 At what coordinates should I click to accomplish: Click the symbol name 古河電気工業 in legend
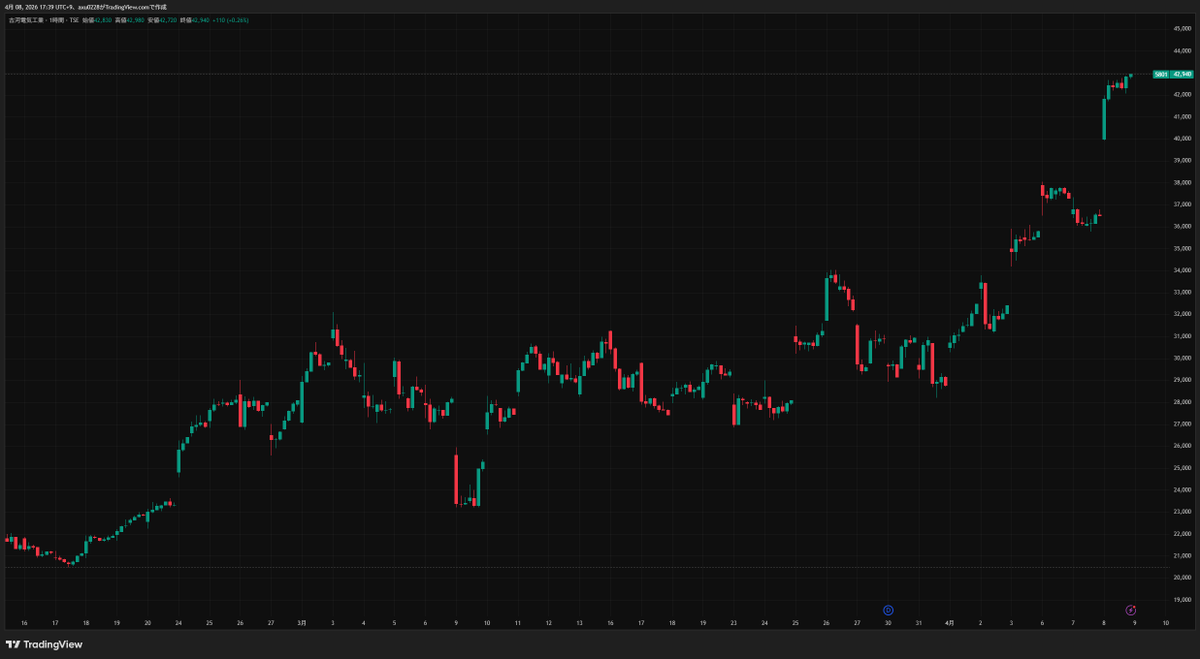click(x=26, y=19)
